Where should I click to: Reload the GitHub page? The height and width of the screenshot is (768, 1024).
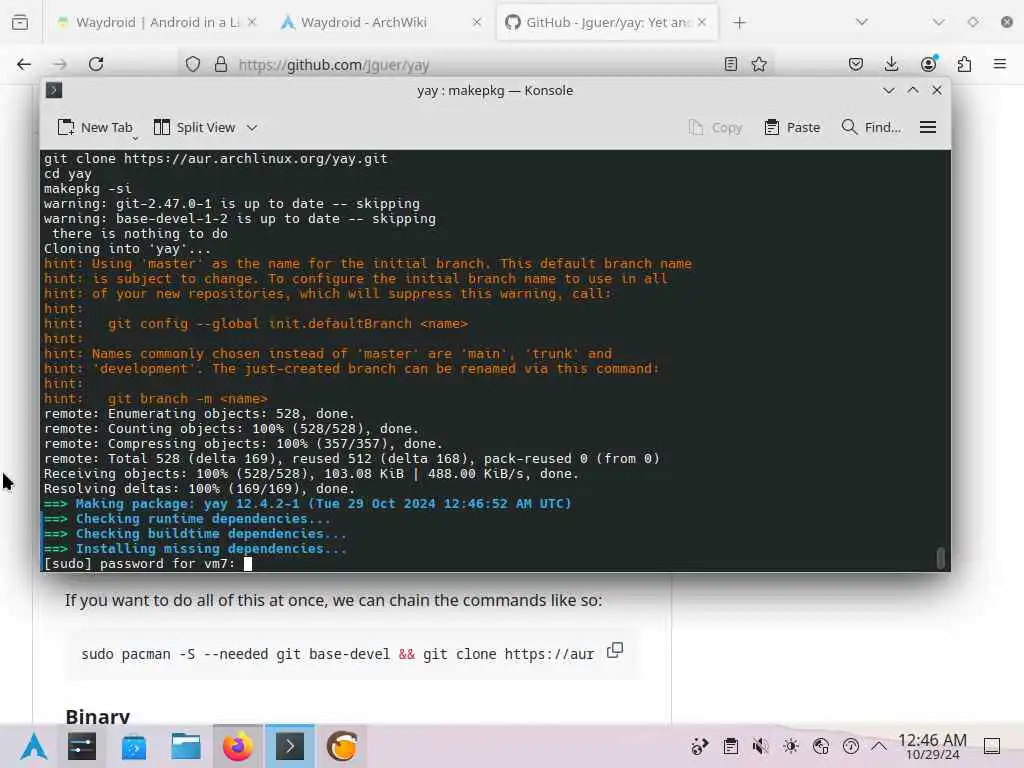coord(96,64)
